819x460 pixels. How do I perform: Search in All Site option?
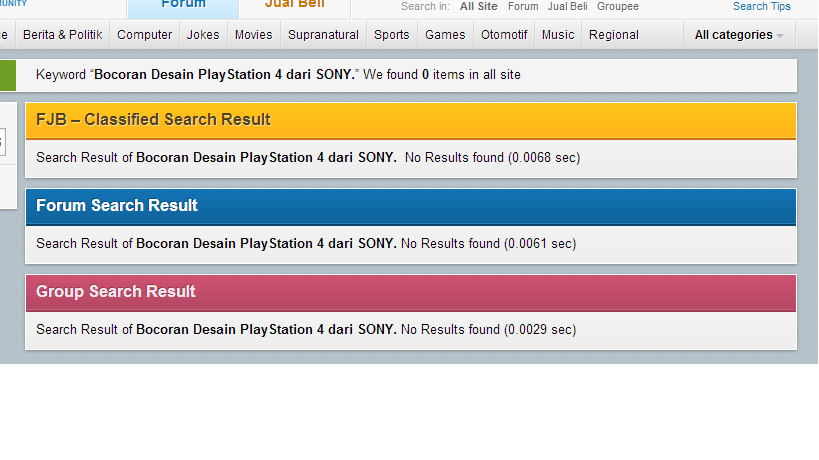(x=478, y=7)
